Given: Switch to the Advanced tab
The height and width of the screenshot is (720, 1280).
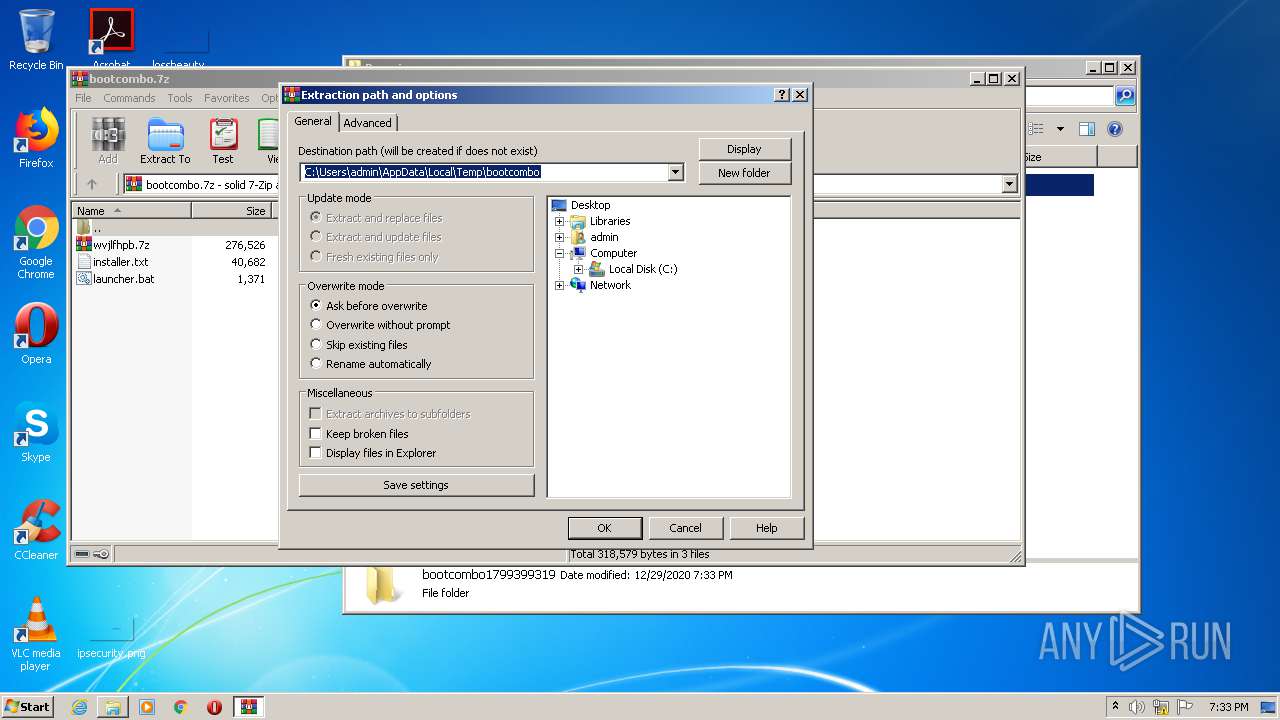Looking at the screenshot, I should [368, 123].
